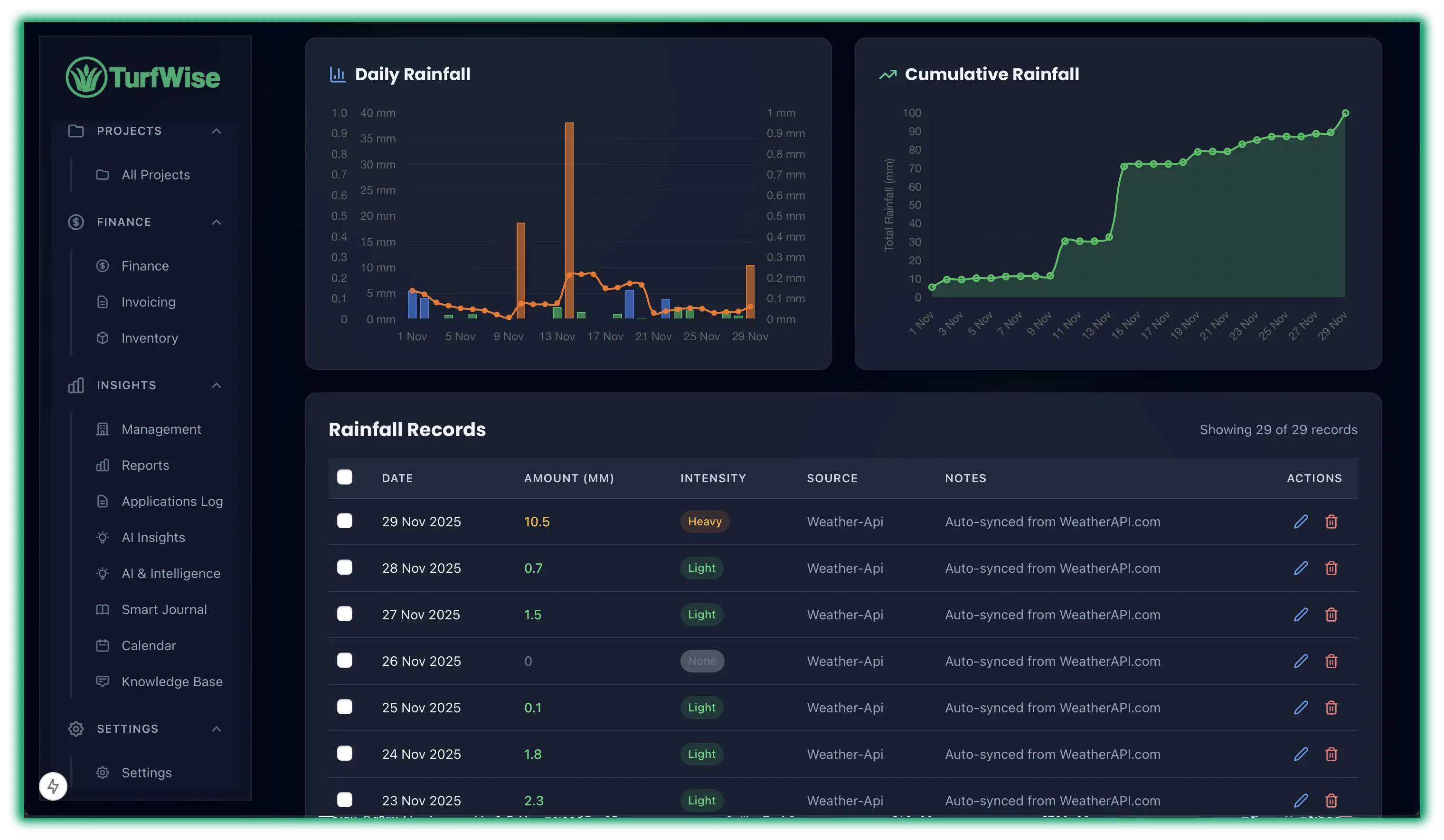Open the Knowledge Base link
Screen dimensions: 1444x840
(x=172, y=682)
